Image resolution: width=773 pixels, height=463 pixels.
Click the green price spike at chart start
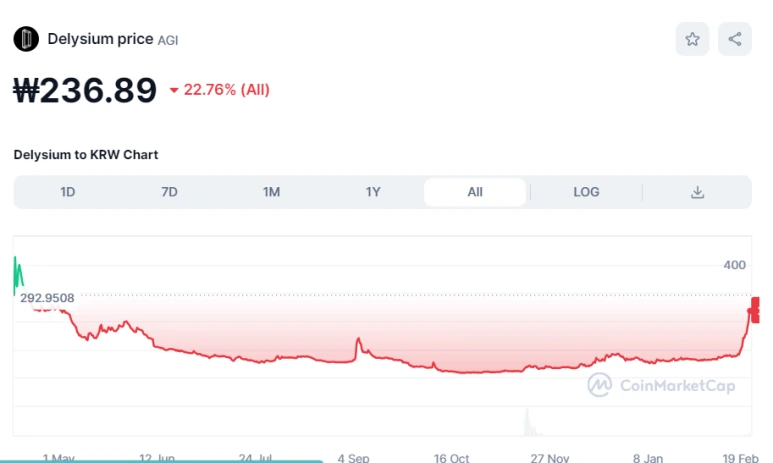[18, 274]
